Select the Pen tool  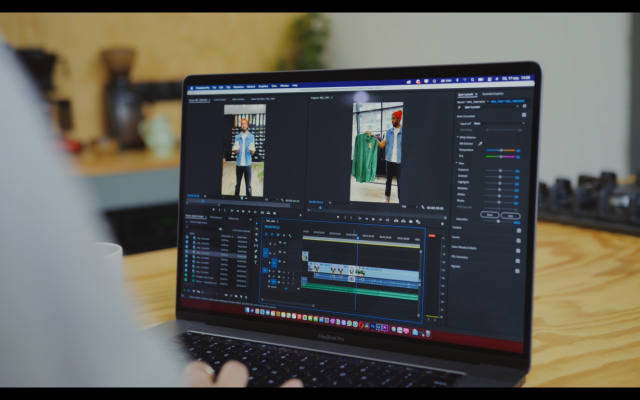coord(256,251)
